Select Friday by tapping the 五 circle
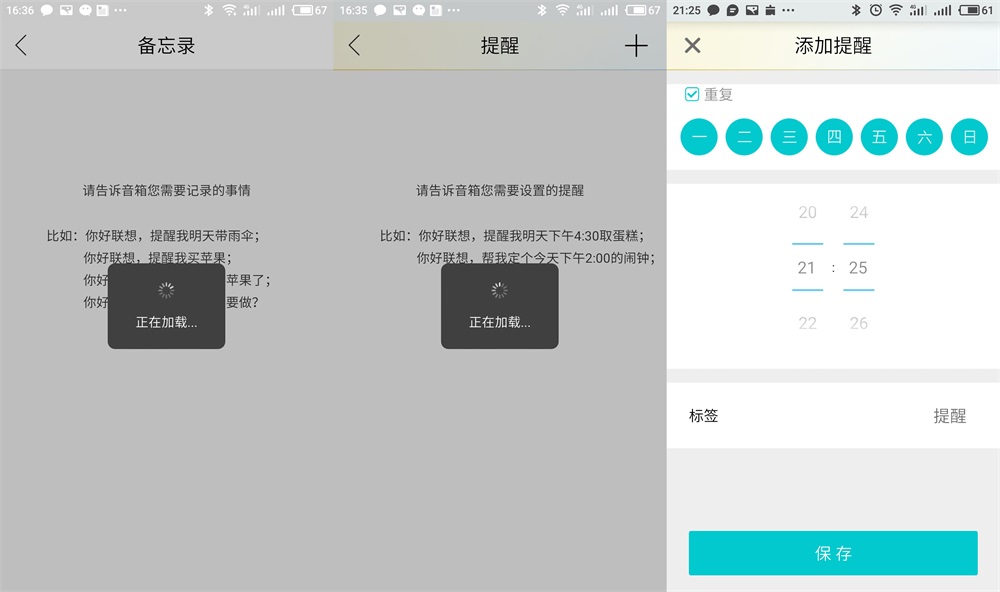The height and width of the screenshot is (592, 1000). pyautogui.click(x=879, y=136)
